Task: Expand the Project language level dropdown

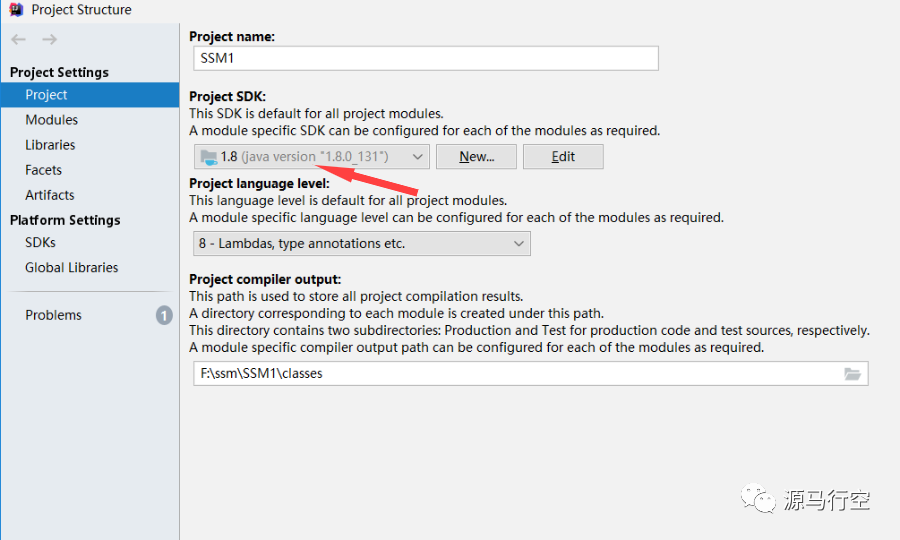Action: tap(361, 243)
